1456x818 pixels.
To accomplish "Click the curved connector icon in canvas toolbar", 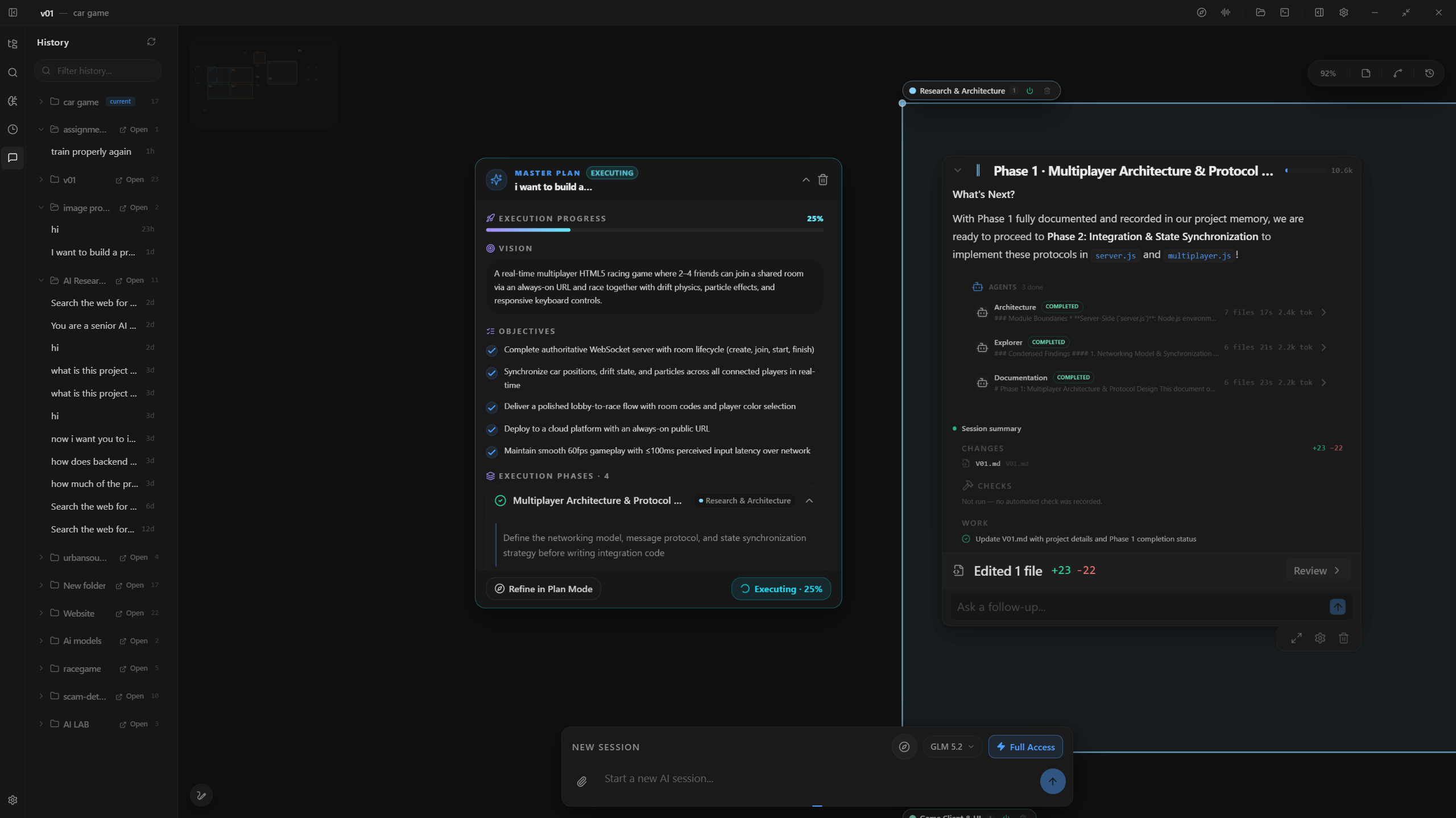I will [1397, 73].
